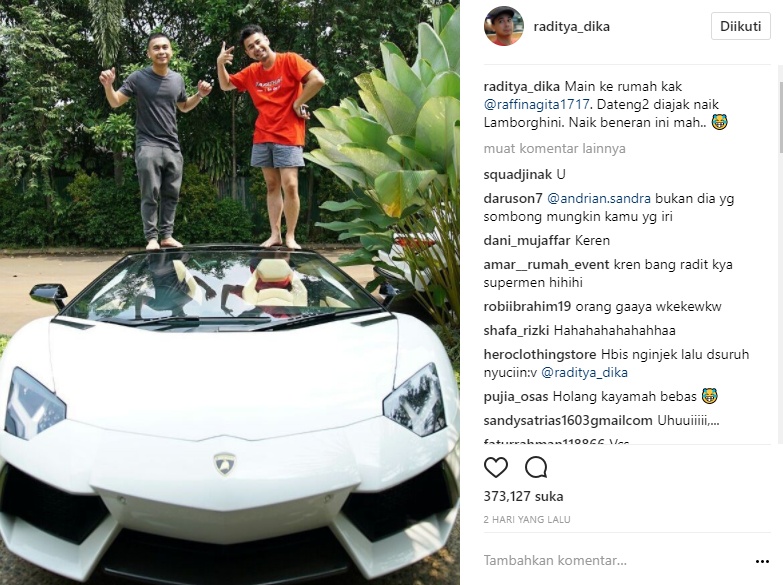Image resolution: width=783 pixels, height=585 pixels.
Task: Like the post with heart icon
Action: click(496, 468)
